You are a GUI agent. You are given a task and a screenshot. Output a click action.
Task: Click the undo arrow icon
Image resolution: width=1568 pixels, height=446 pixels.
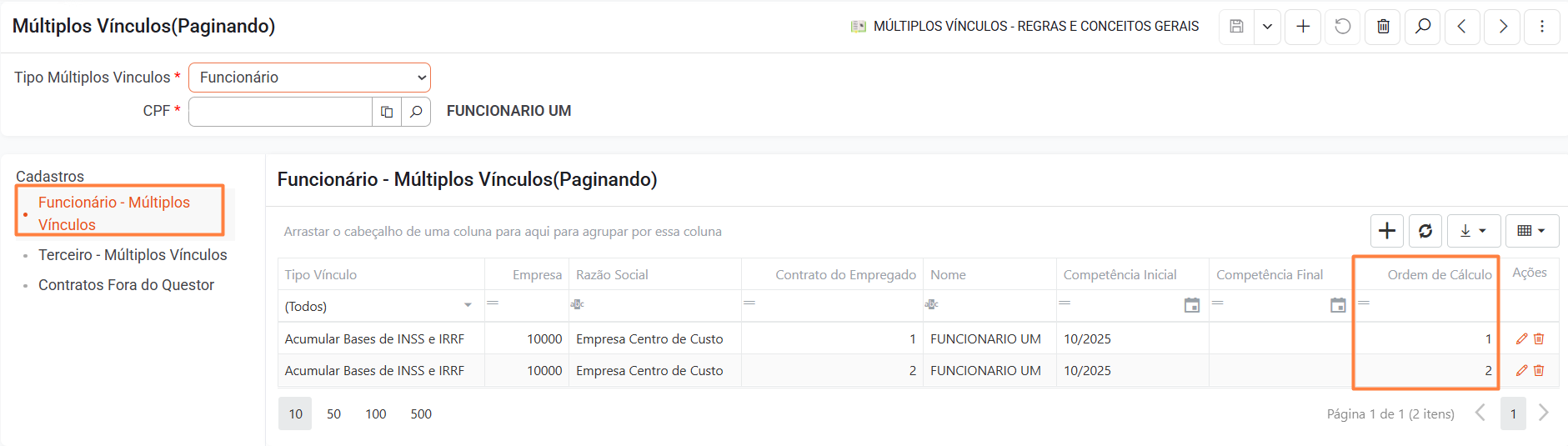point(1342,27)
